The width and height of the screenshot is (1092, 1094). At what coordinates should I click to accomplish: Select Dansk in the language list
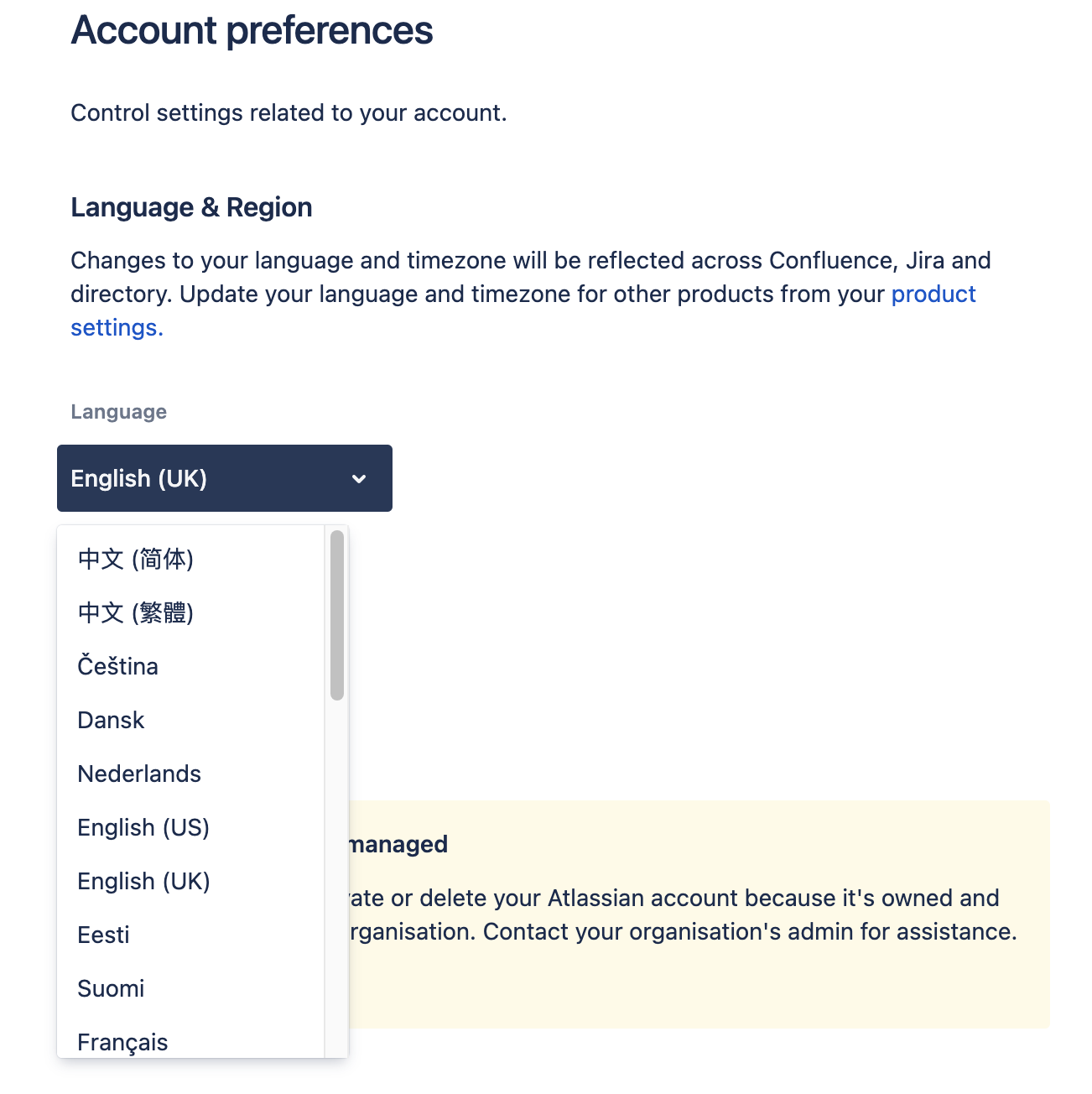tap(110, 720)
